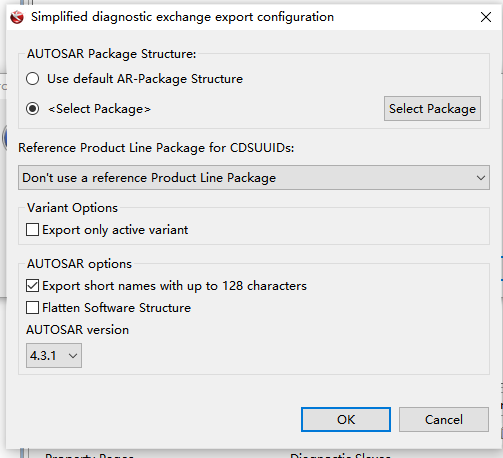Dismiss the dialog with Cancel
Viewport: 503px width, 458px height.
click(444, 419)
